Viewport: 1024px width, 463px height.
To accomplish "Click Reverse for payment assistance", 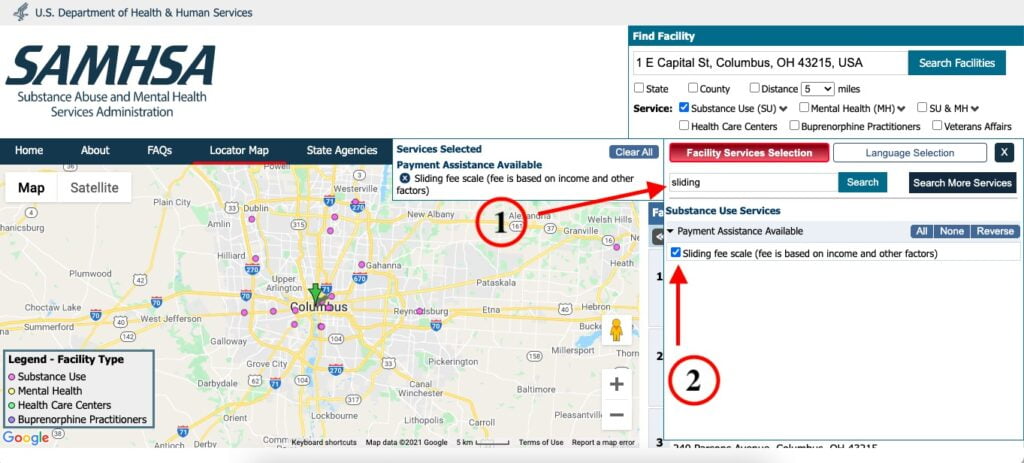I will coord(995,231).
